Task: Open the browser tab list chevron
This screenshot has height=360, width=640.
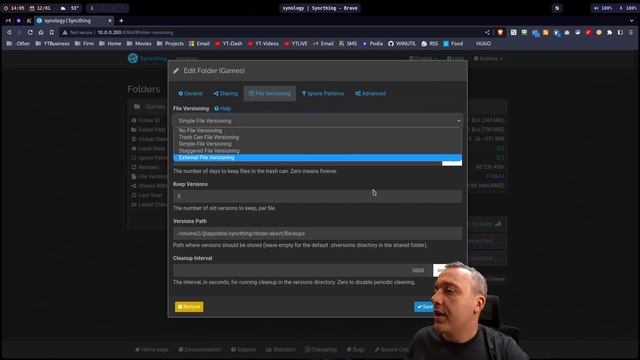Action: pos(631,20)
